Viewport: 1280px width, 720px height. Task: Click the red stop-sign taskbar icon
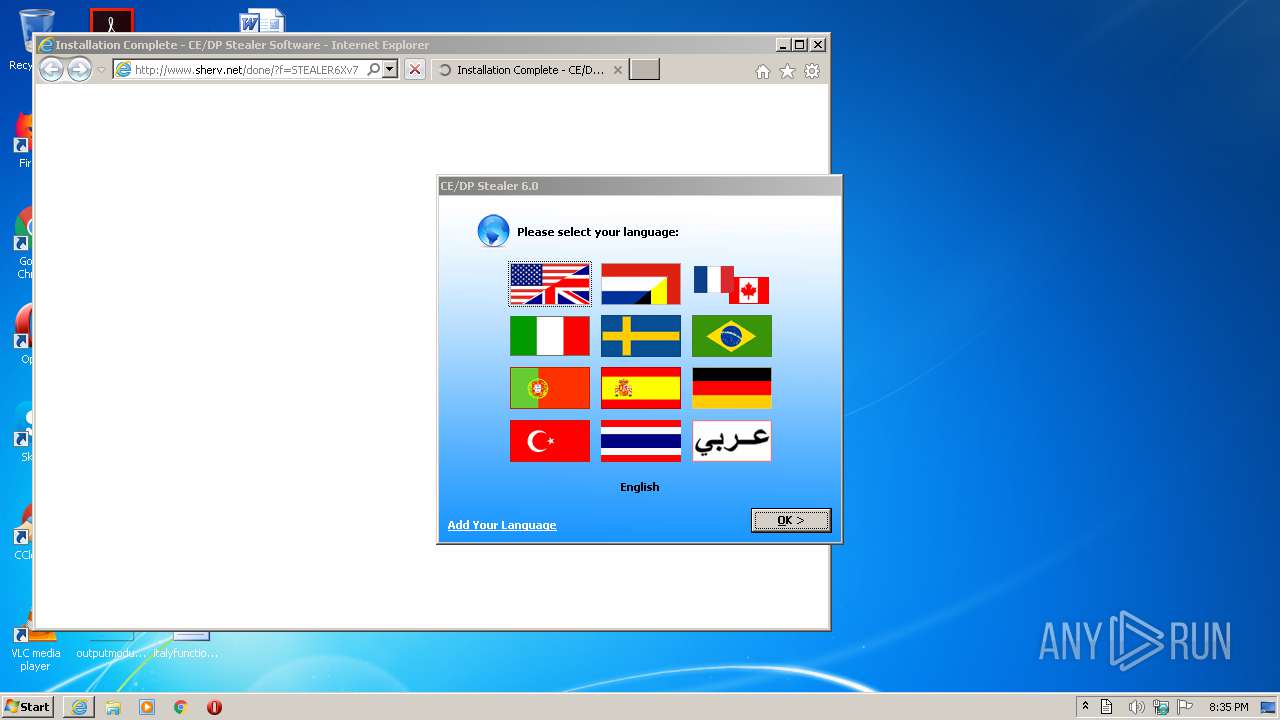point(214,707)
